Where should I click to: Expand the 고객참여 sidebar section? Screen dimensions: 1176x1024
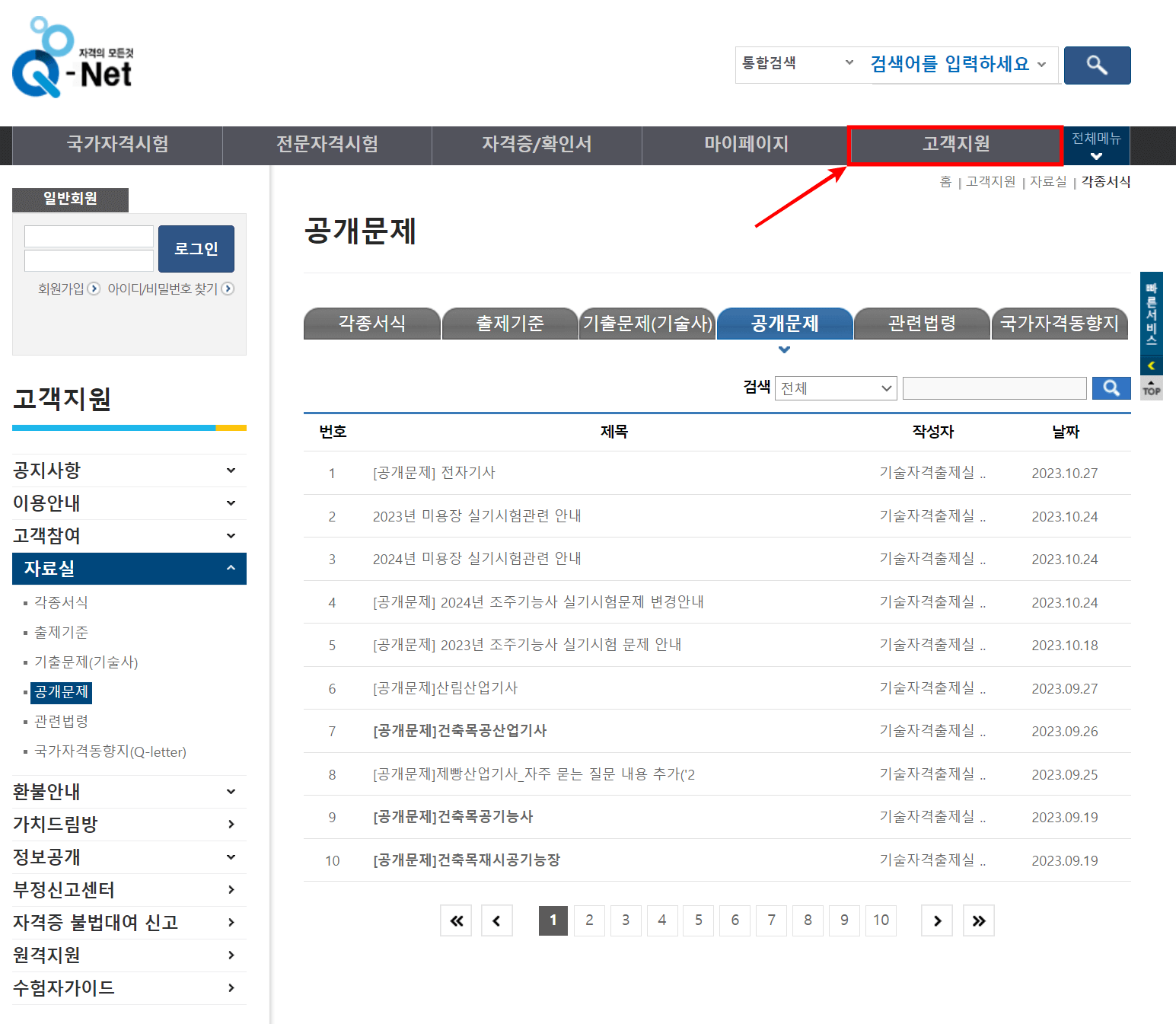click(x=129, y=536)
